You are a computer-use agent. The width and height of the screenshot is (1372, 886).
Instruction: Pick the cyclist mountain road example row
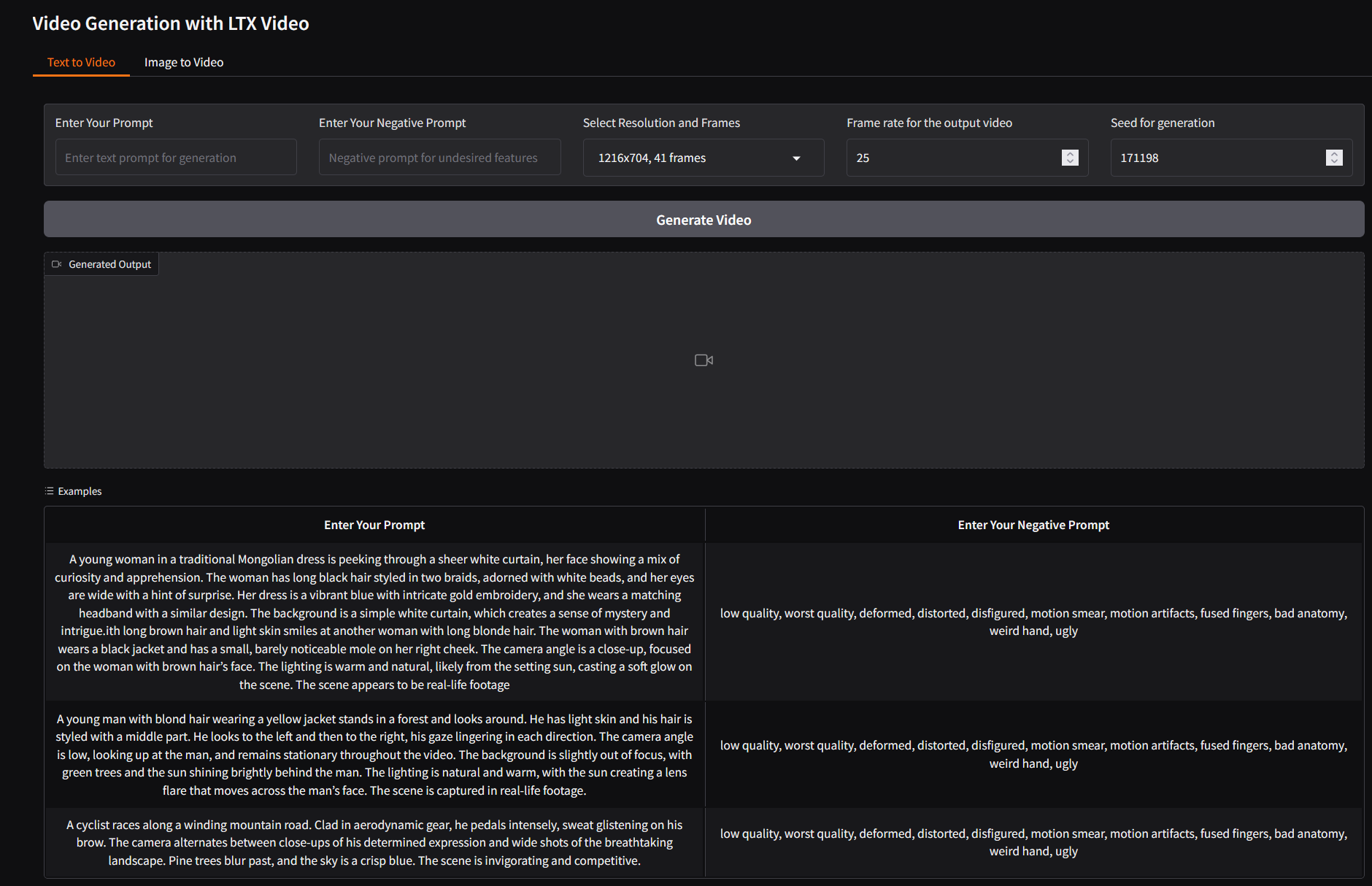point(374,842)
